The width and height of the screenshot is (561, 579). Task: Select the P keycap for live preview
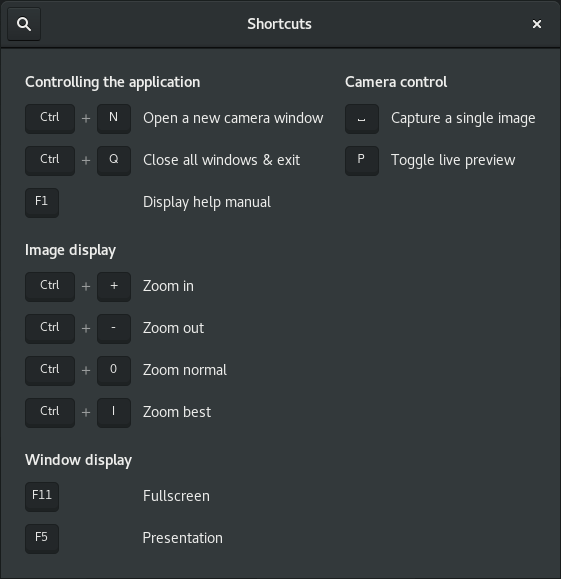click(362, 161)
